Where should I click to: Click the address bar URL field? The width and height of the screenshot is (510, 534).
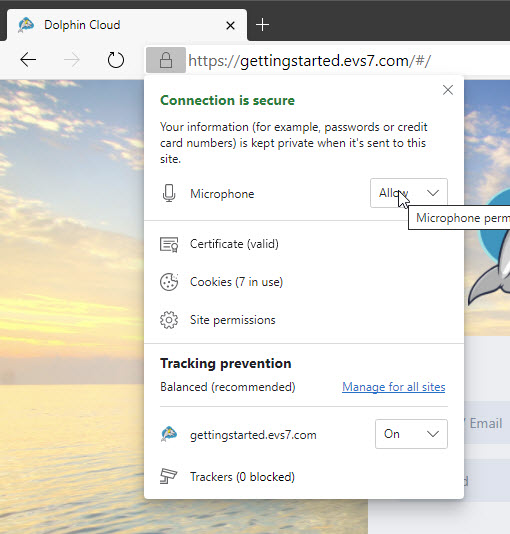click(347, 61)
